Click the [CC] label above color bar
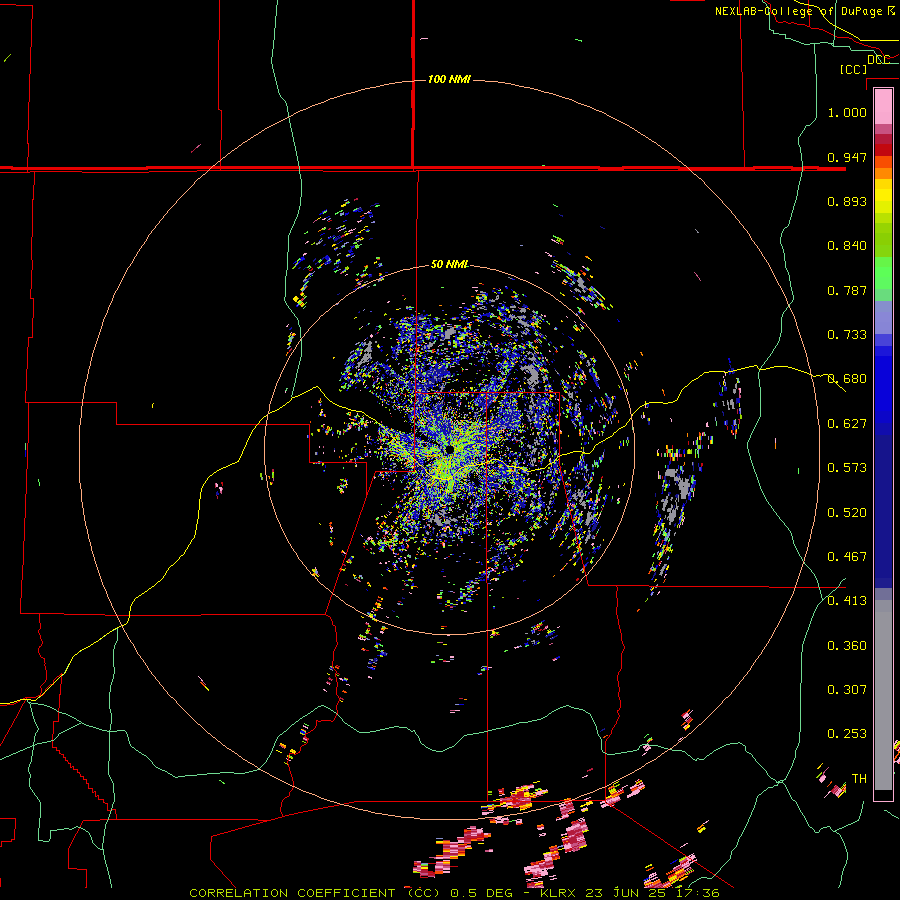The width and height of the screenshot is (900, 900). click(853, 69)
